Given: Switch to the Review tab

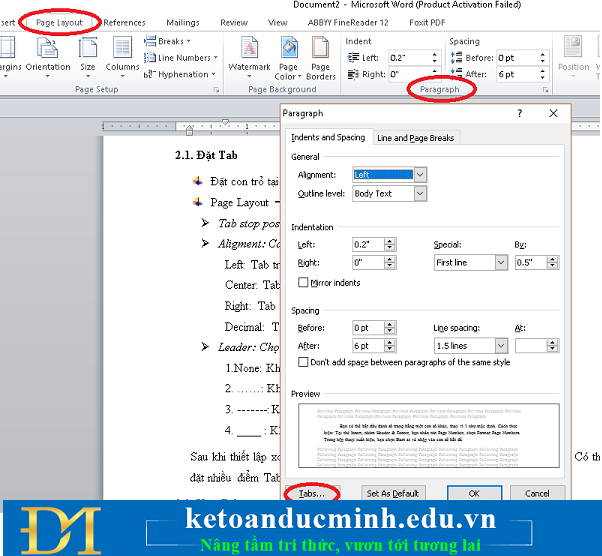Looking at the screenshot, I should pos(234,22).
